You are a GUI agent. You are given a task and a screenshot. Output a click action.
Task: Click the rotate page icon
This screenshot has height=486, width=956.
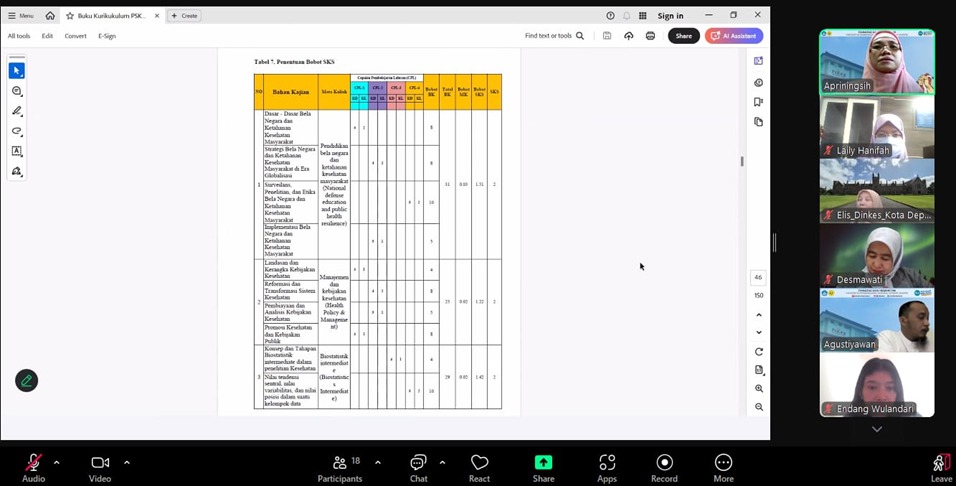tap(759, 352)
